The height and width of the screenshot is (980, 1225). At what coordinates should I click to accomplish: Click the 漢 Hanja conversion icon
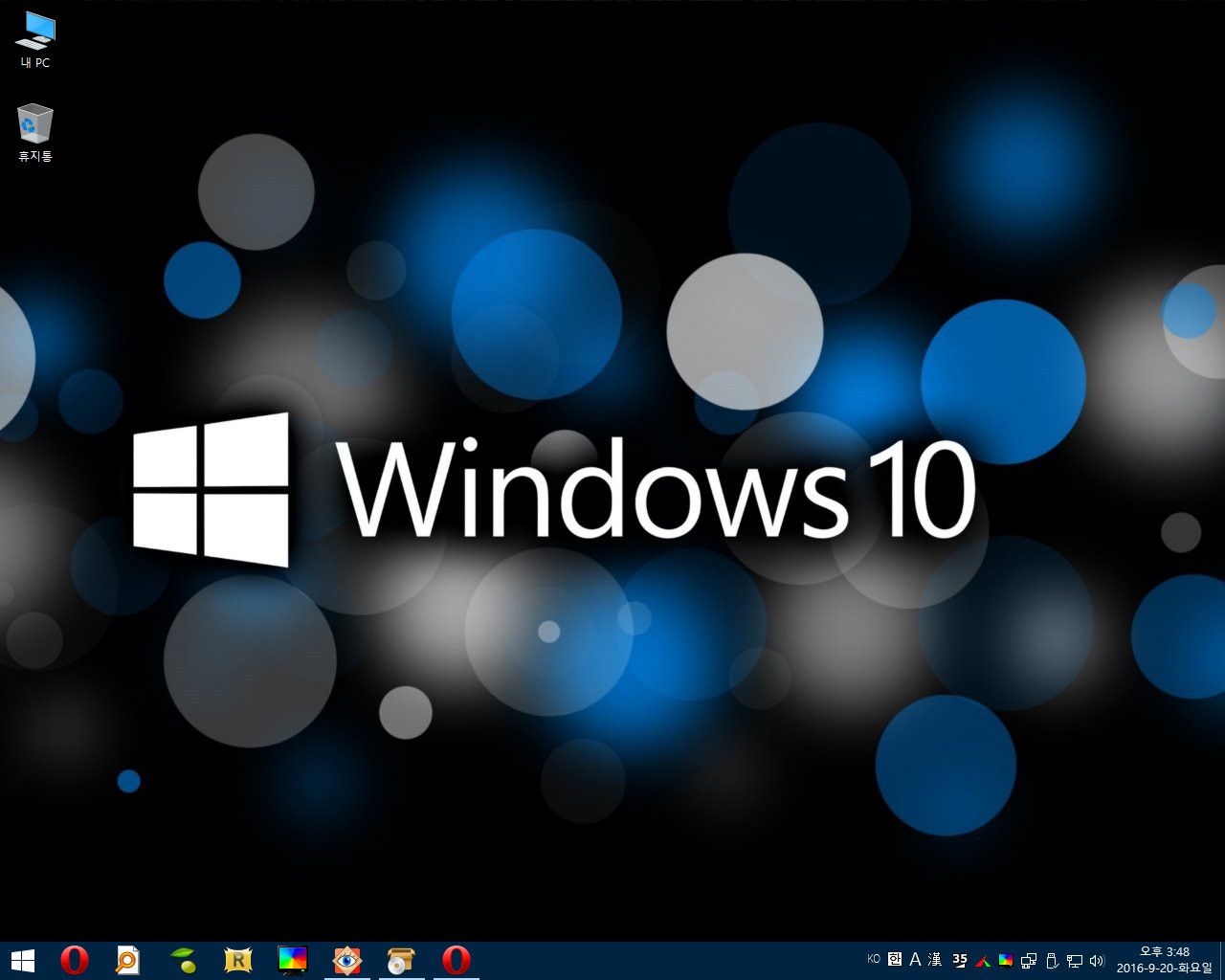935,959
